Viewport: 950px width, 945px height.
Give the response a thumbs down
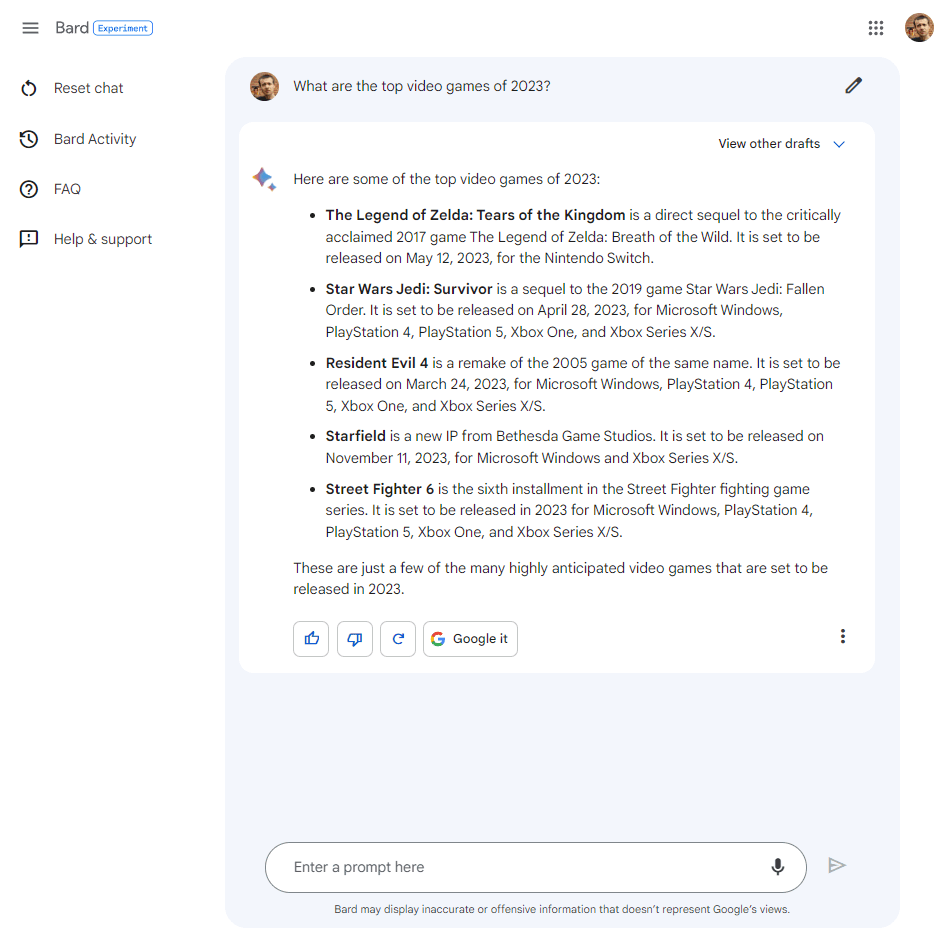click(355, 639)
